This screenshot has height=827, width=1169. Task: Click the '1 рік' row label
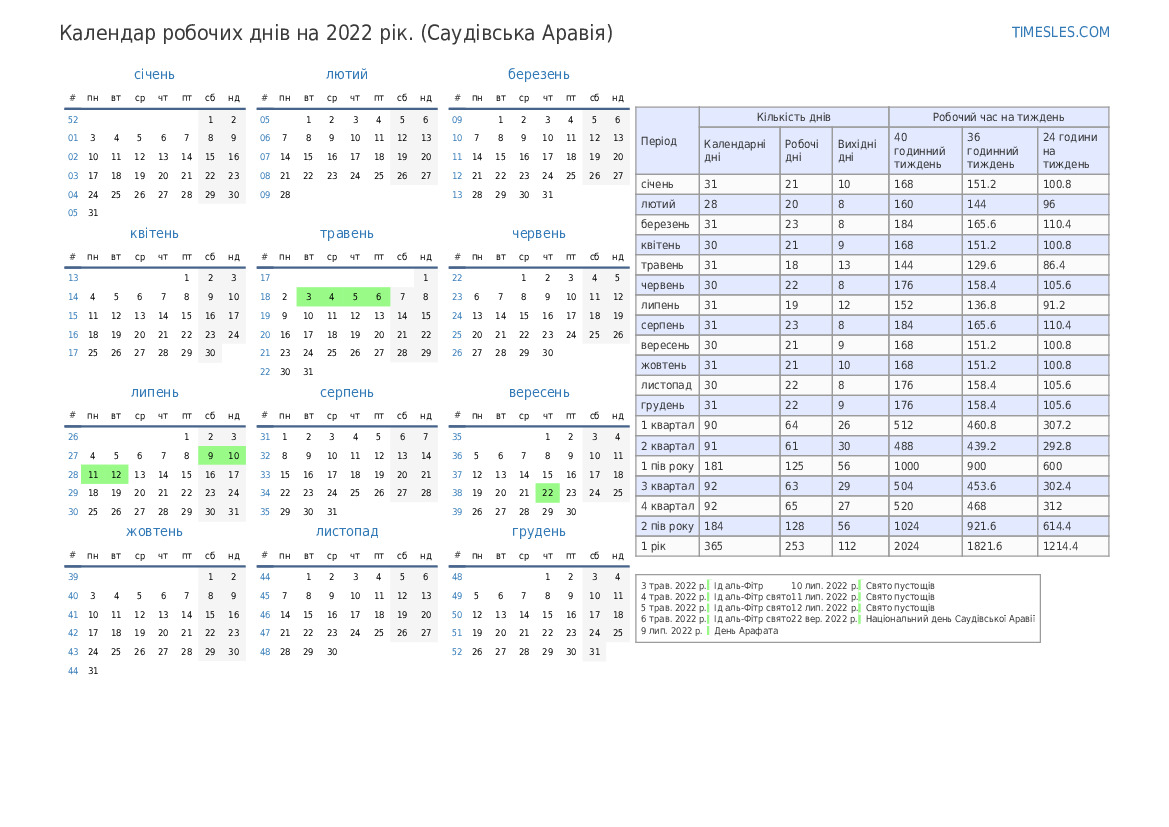coord(667,546)
